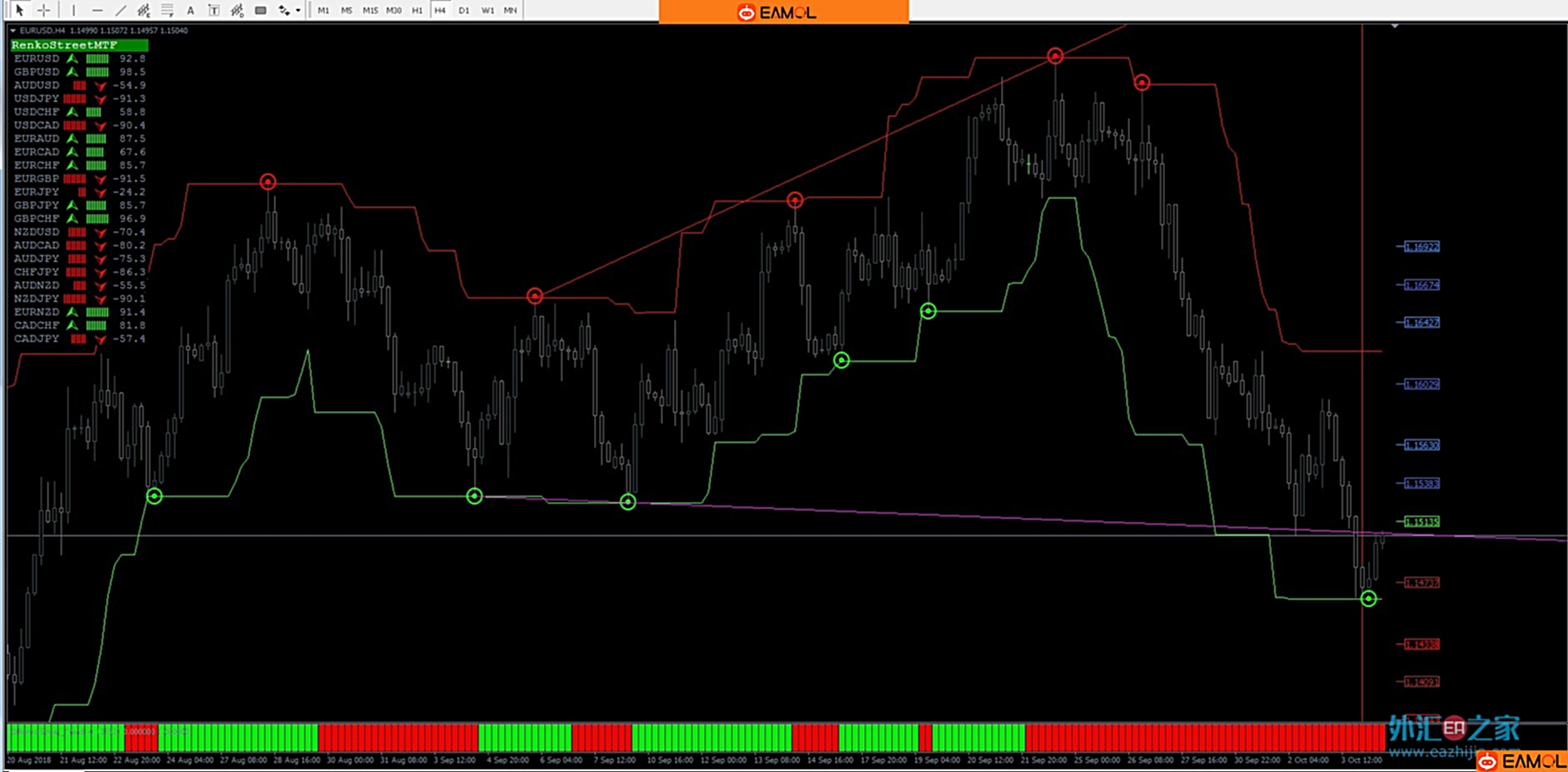The width and height of the screenshot is (1568, 772).
Task: Choose the text 'A' tool
Action: tap(190, 10)
